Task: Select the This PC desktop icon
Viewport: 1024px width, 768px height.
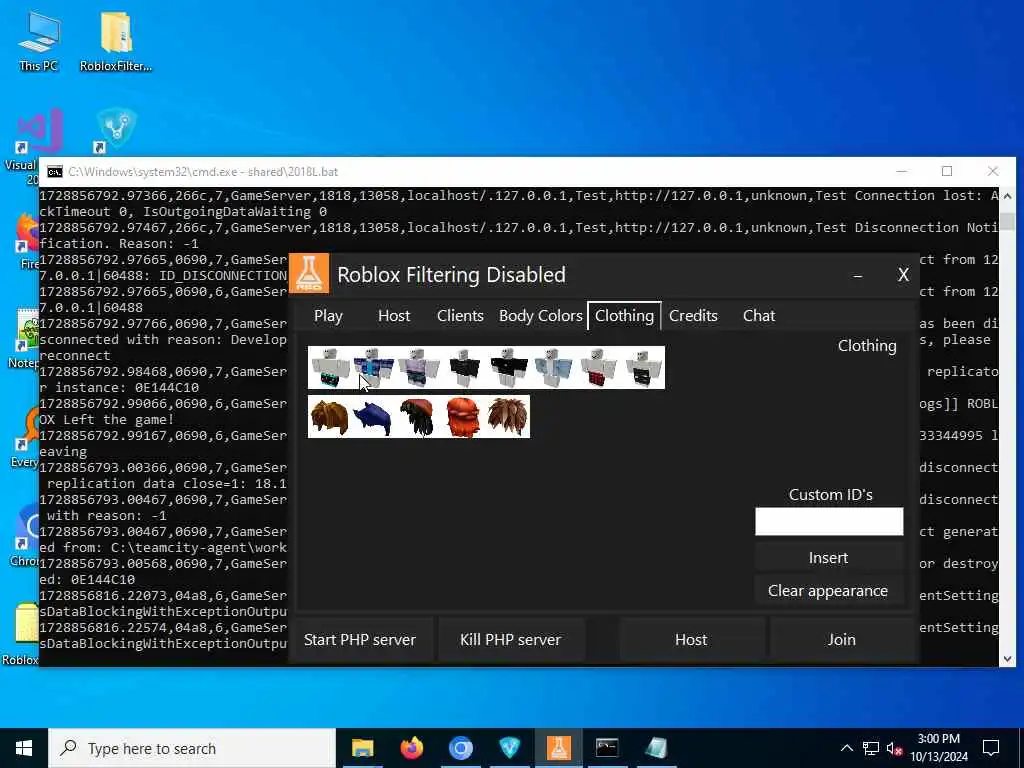Action: pyautogui.click(x=39, y=40)
